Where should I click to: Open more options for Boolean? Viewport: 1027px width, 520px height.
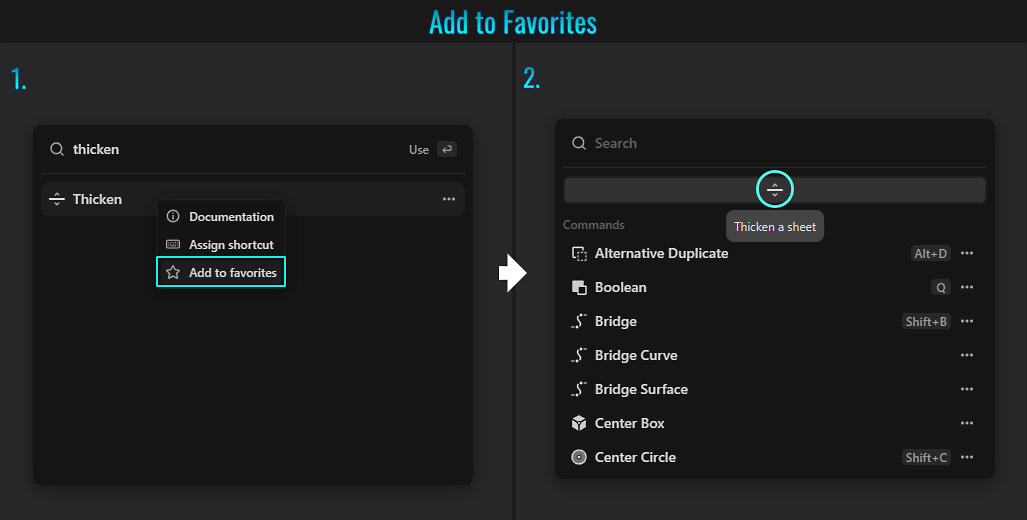tap(967, 288)
